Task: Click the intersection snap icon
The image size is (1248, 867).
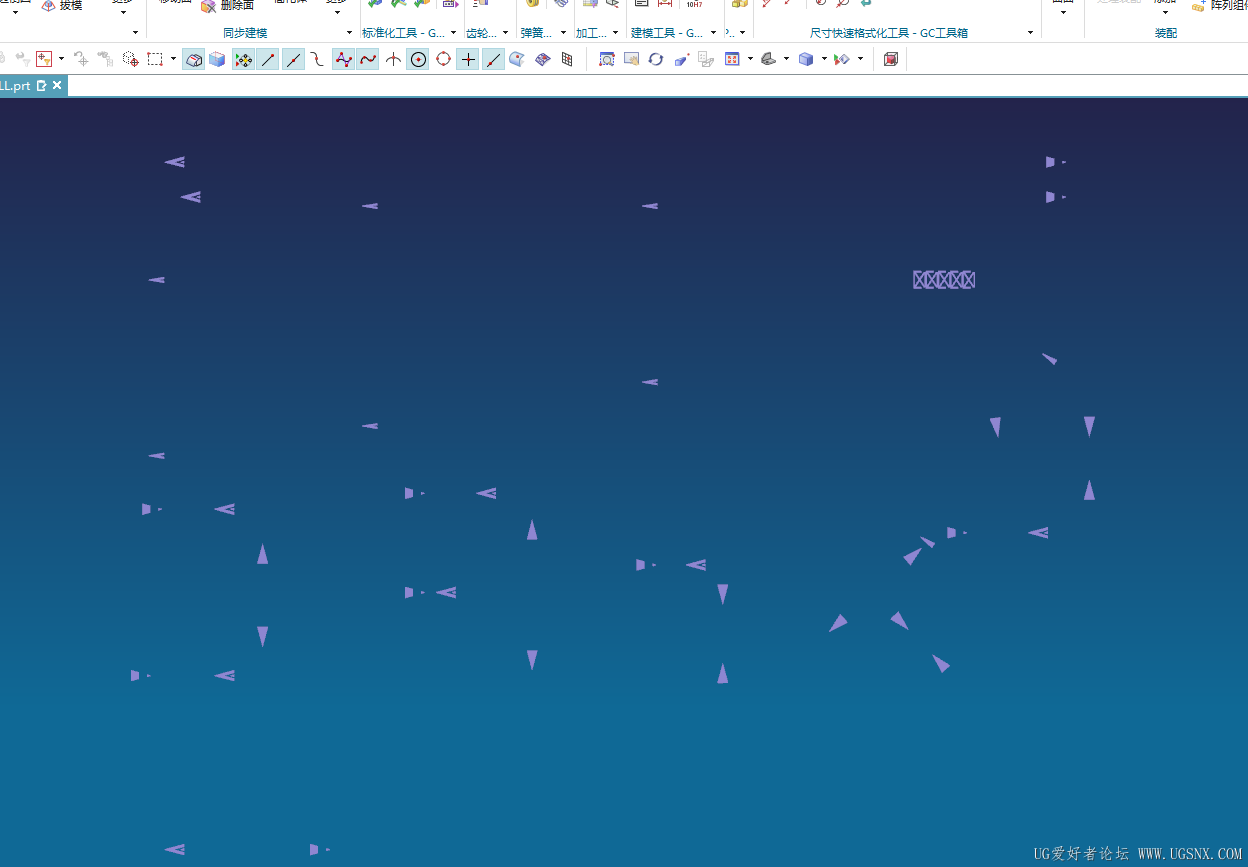Action: (393, 59)
